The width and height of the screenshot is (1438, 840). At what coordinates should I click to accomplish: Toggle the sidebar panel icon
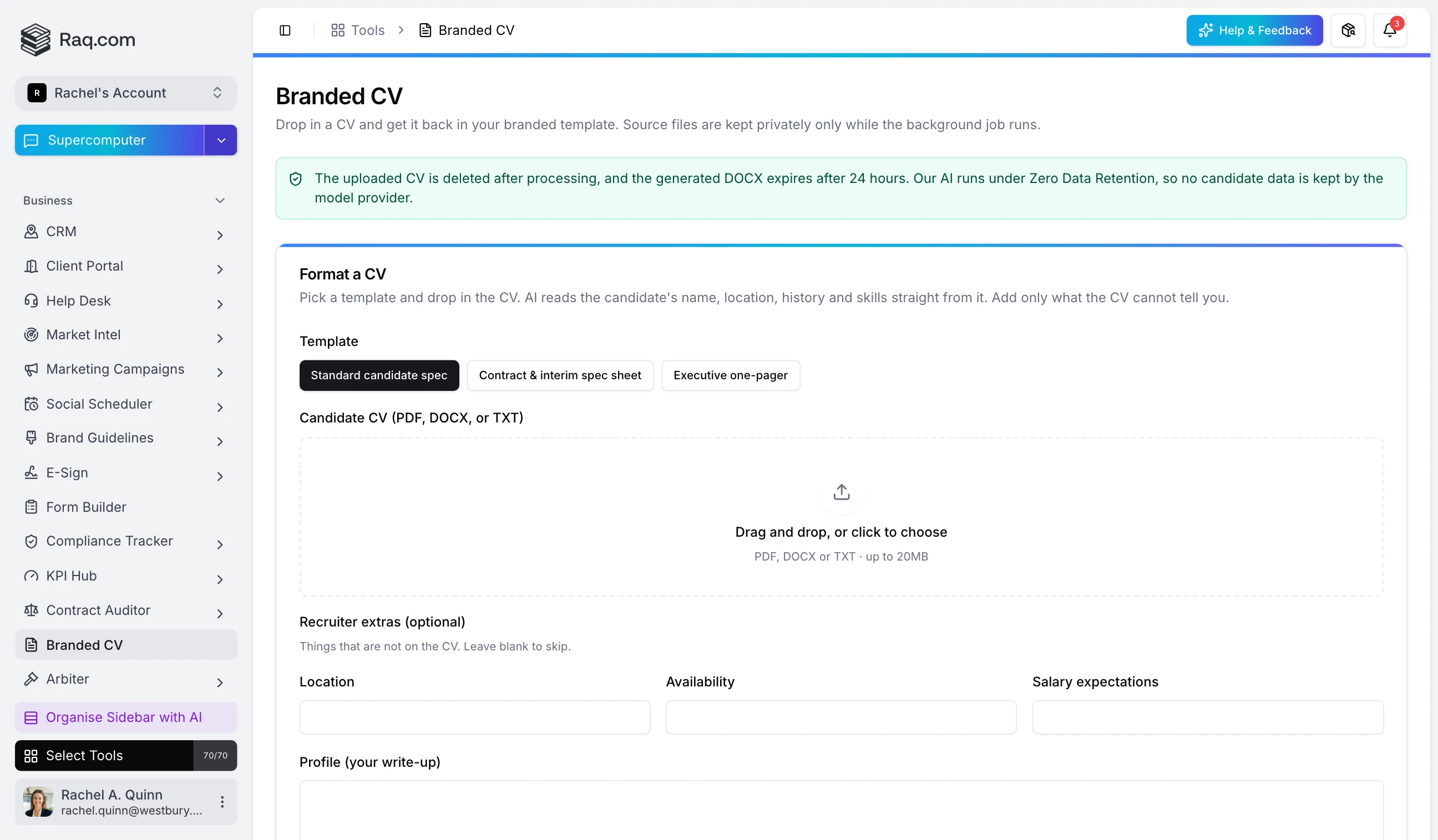point(285,30)
